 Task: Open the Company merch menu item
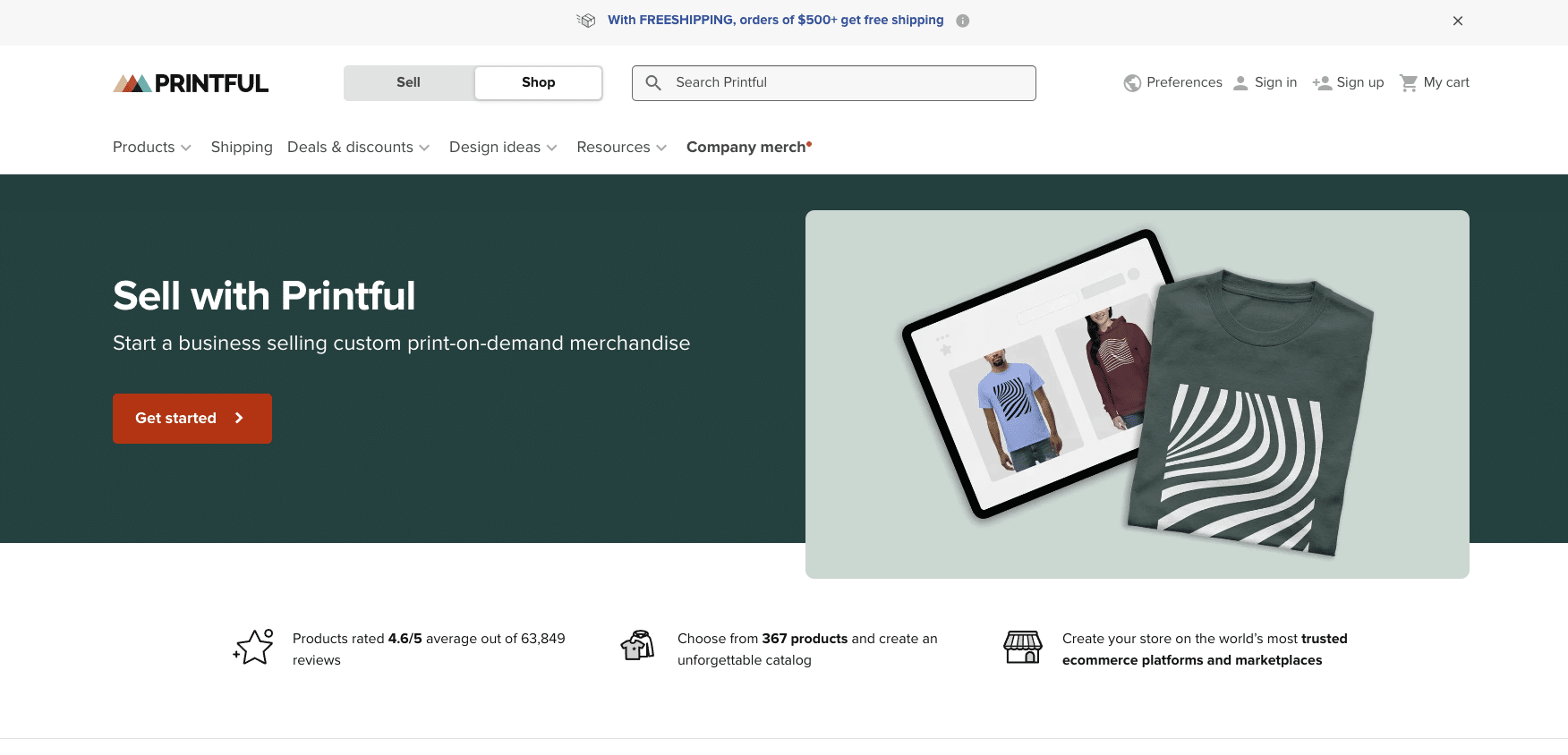pyautogui.click(x=746, y=147)
